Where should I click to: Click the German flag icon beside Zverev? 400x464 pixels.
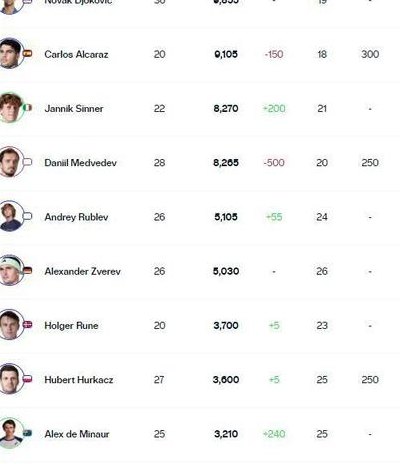point(27,271)
